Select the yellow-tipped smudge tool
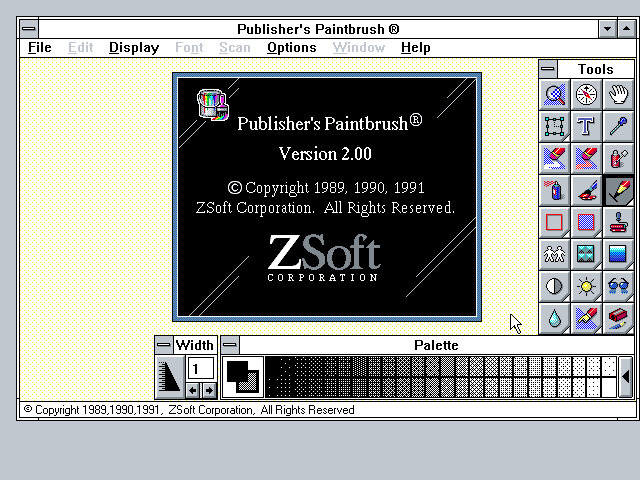 point(586,318)
